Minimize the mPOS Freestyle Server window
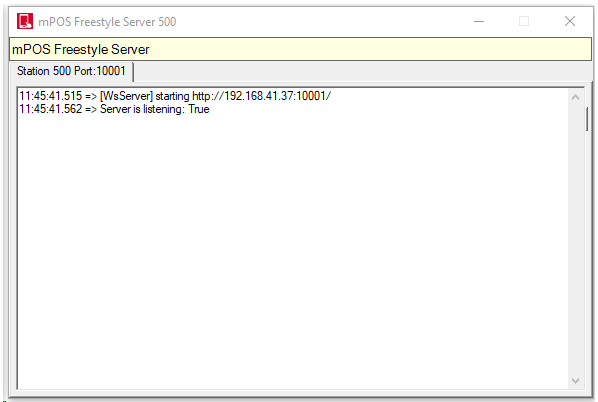This screenshot has height=402, width=598. point(479,21)
